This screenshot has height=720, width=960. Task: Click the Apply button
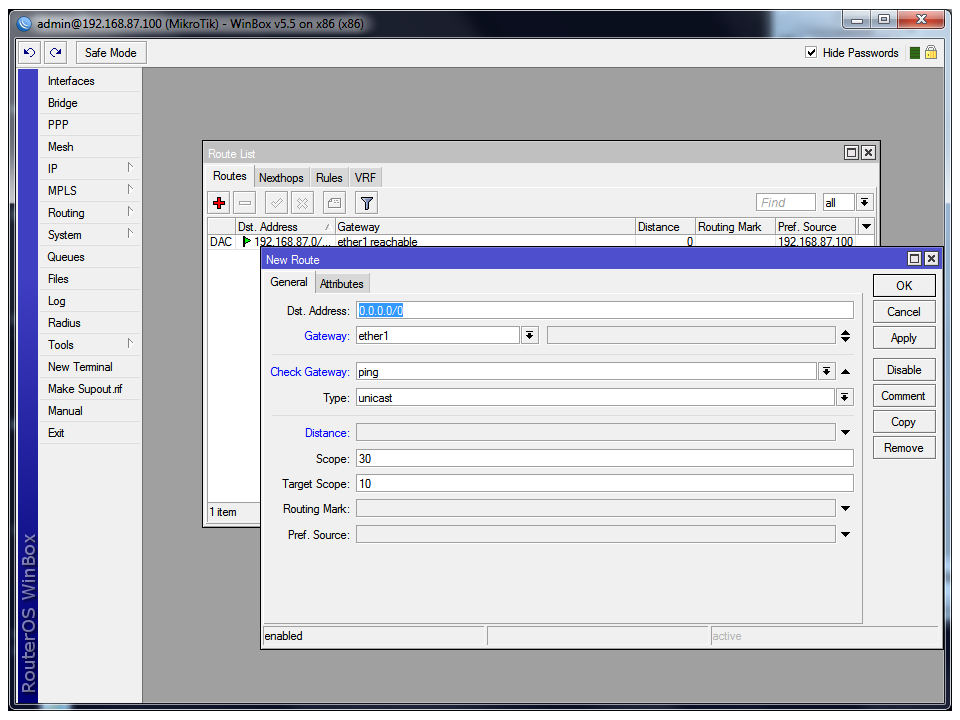(x=903, y=338)
